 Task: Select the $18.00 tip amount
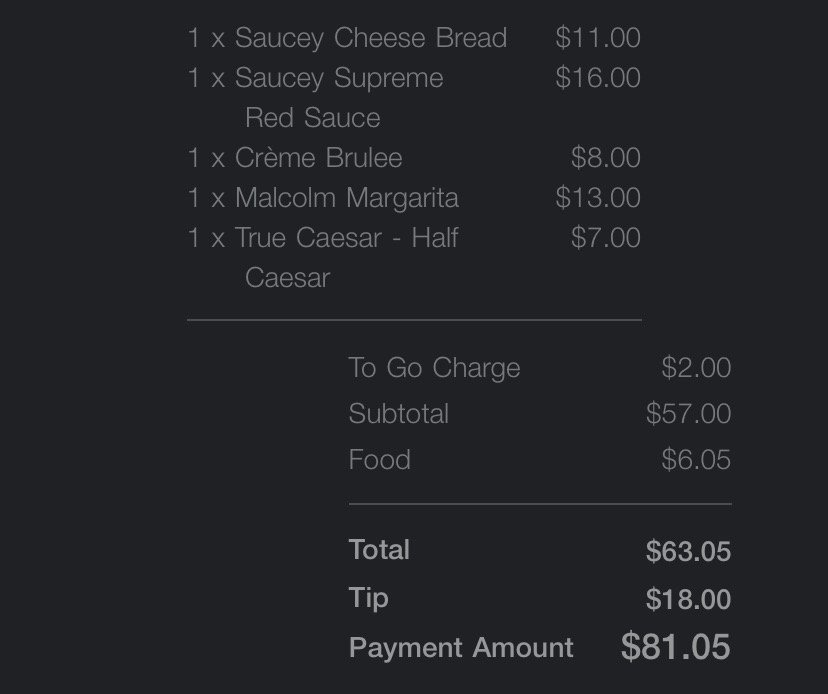[688, 599]
